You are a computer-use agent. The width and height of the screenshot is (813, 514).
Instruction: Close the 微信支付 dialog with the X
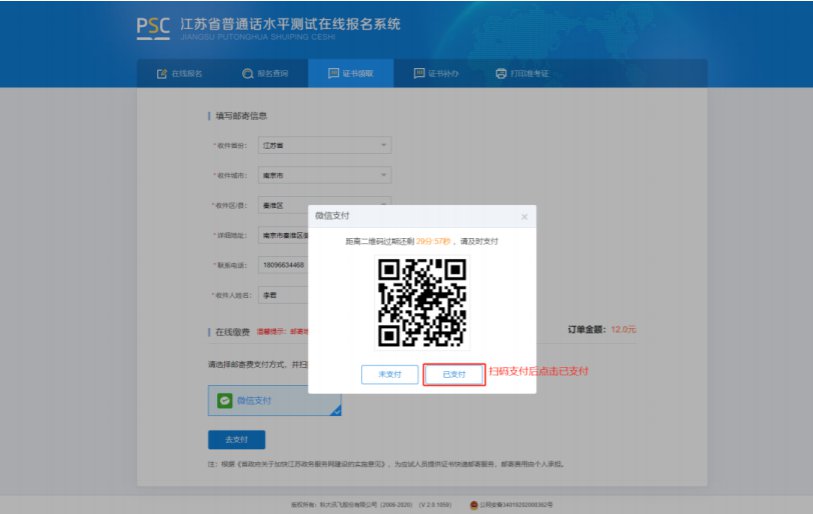click(524, 217)
